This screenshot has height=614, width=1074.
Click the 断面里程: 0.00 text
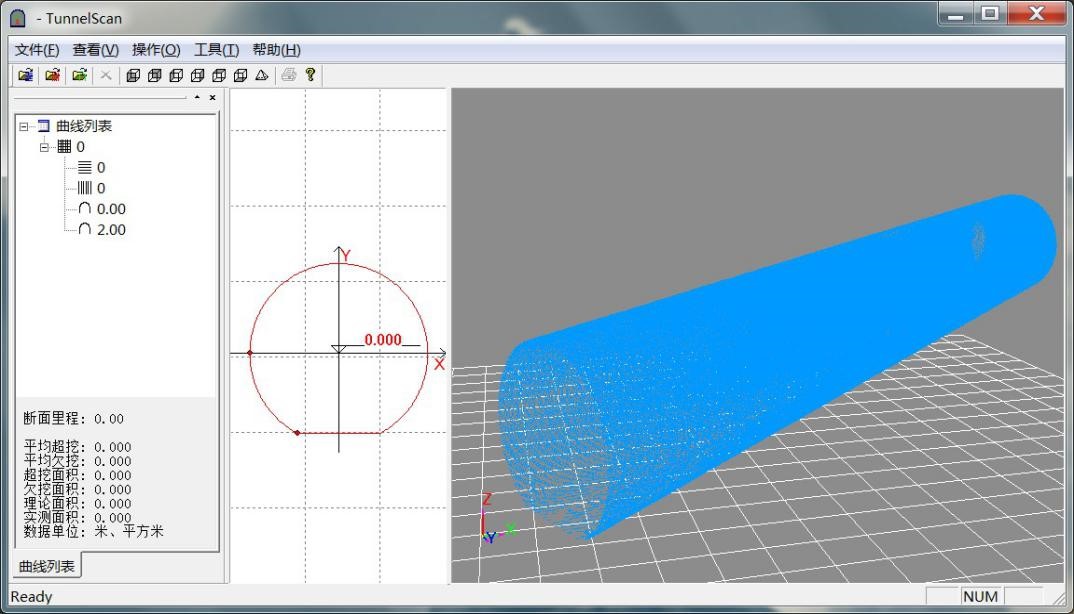pos(74,419)
